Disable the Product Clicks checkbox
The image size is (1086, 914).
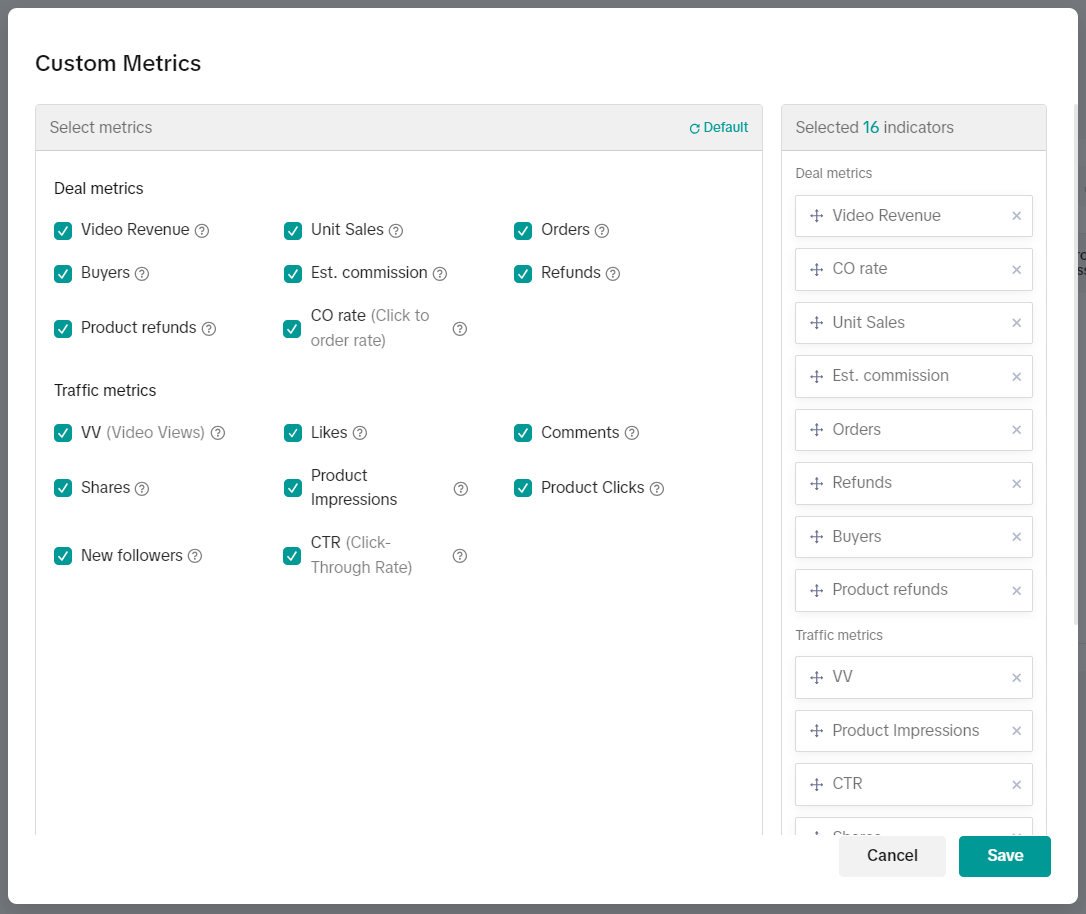click(x=523, y=488)
